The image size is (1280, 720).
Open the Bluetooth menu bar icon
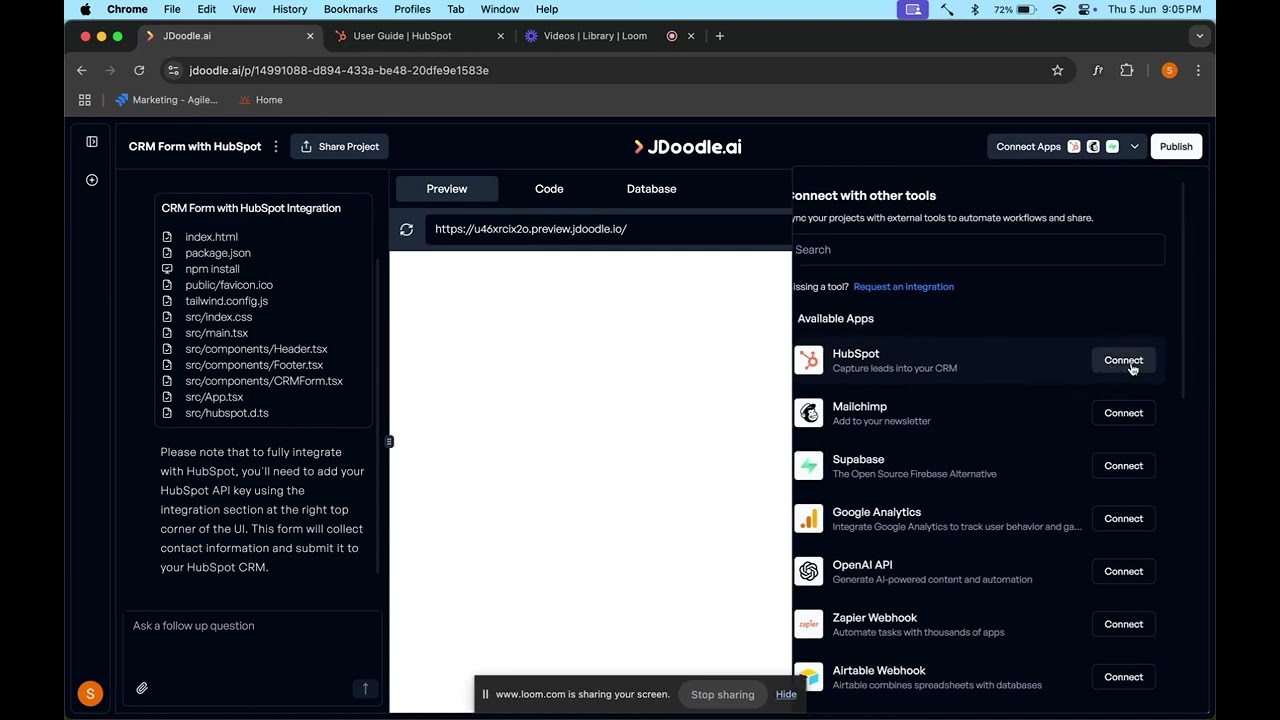click(975, 9)
